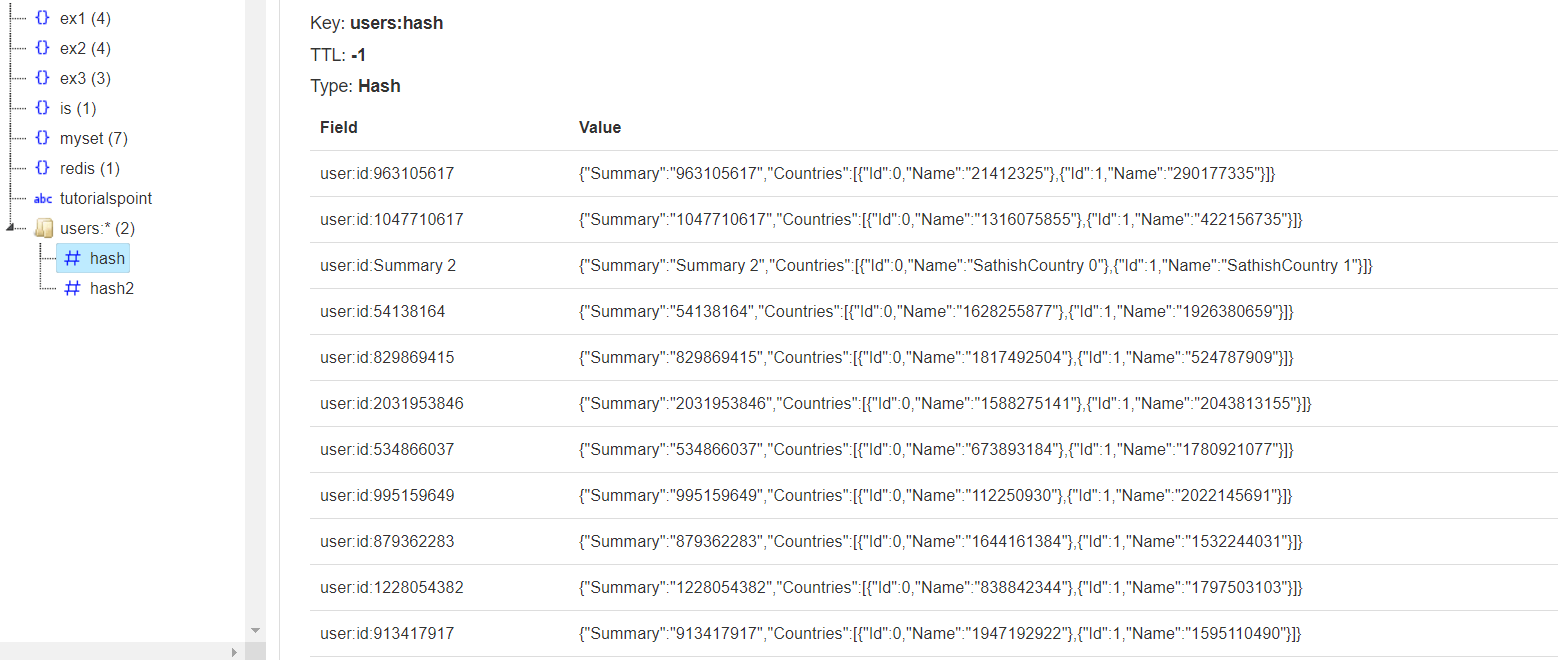Click the # icon next to hash2
This screenshot has height=660, width=1558.
coord(72,288)
